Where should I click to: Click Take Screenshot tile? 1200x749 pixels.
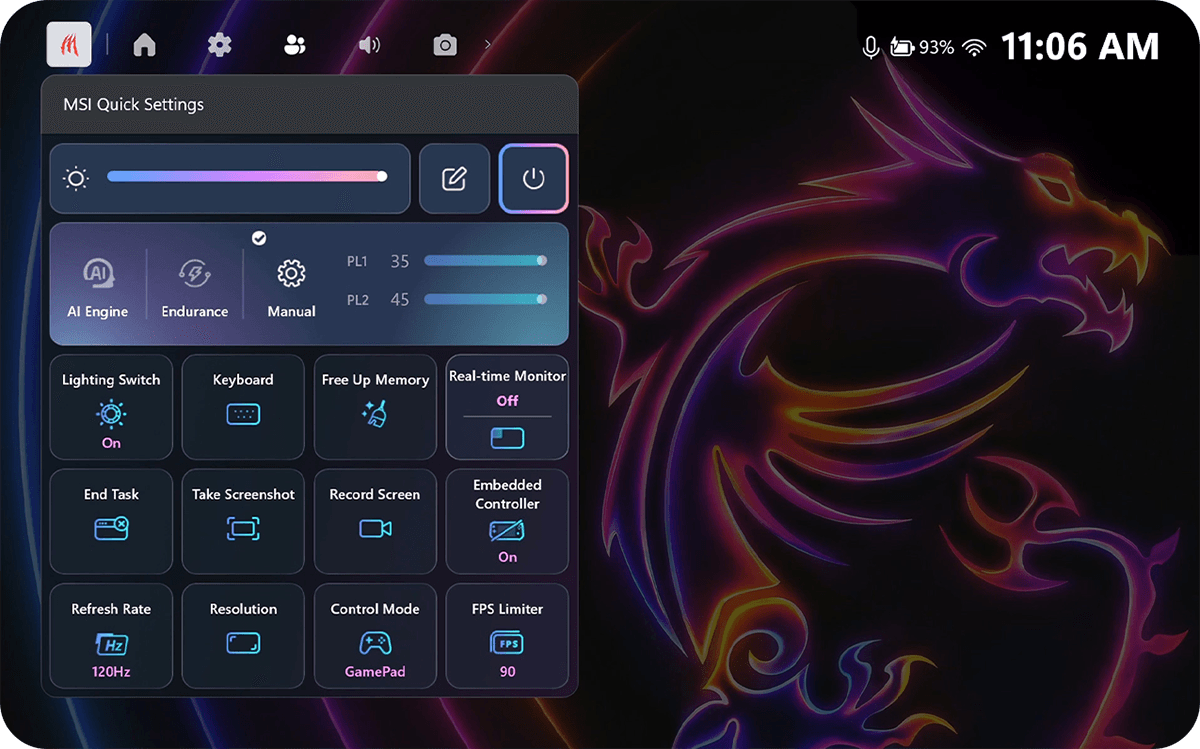[x=243, y=521]
